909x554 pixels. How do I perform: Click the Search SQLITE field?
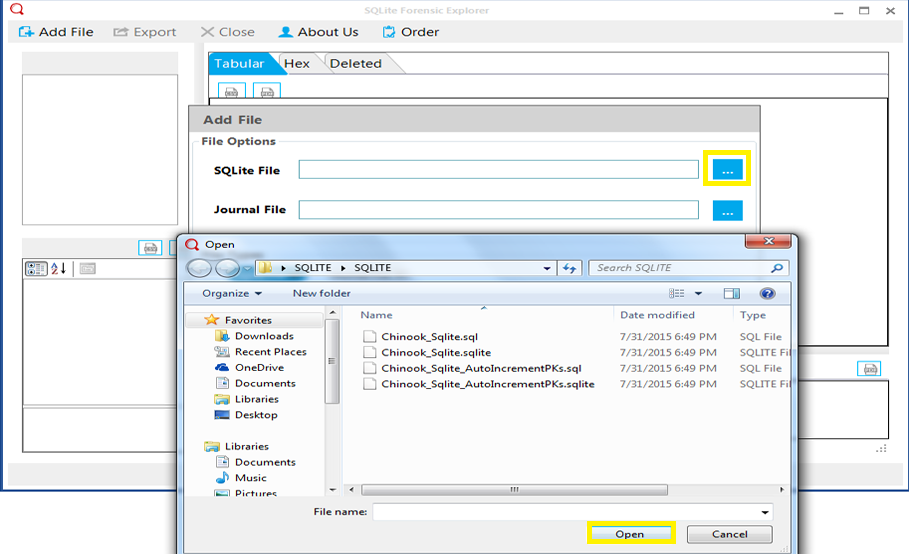[681, 268]
